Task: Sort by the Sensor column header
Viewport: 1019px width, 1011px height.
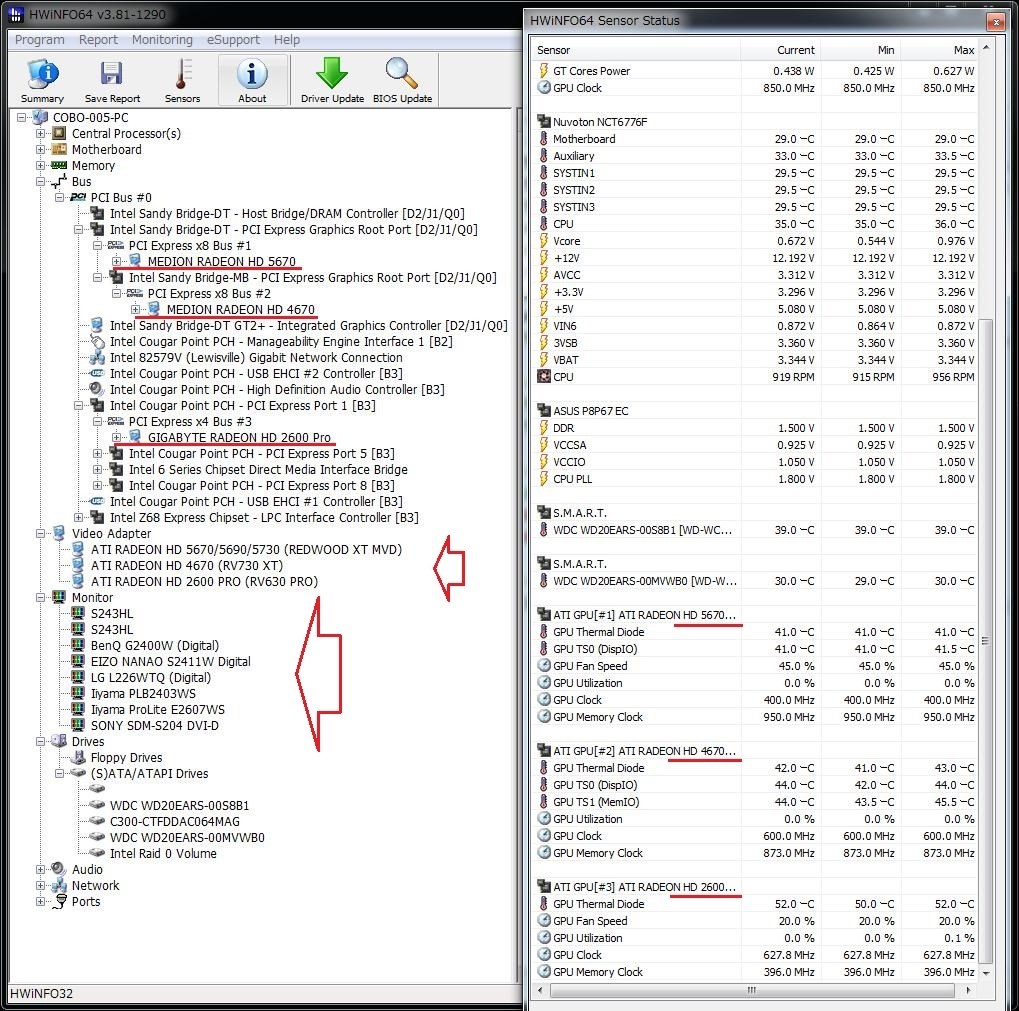Action: [636, 50]
